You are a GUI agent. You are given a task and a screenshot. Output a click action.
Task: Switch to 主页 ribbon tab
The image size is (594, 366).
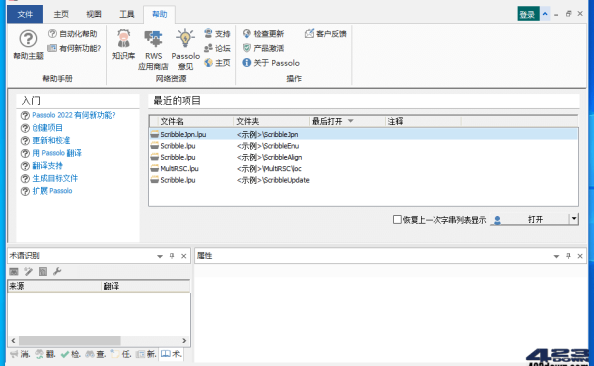pos(61,14)
